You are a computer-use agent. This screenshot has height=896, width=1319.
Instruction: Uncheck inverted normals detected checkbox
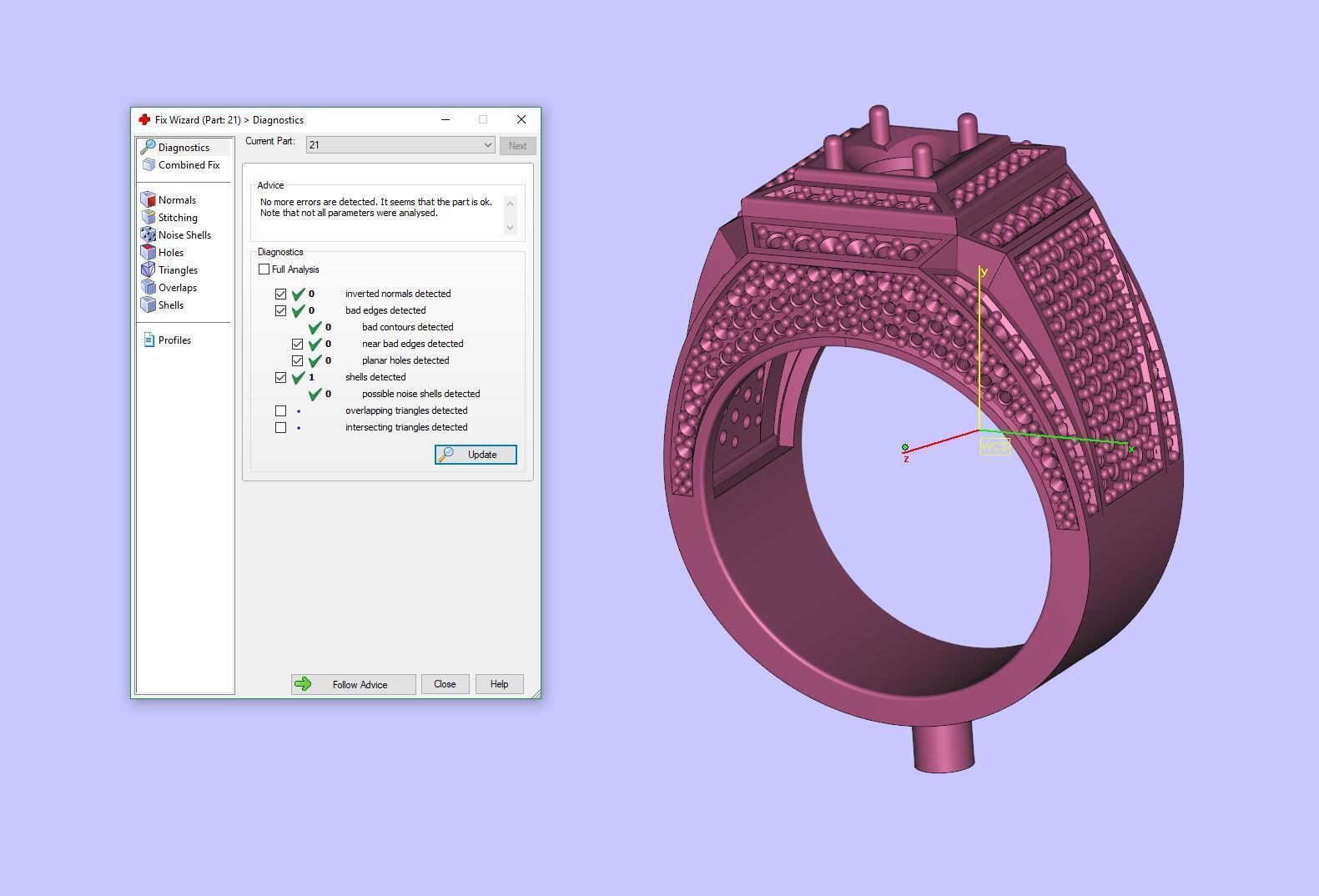pos(280,294)
